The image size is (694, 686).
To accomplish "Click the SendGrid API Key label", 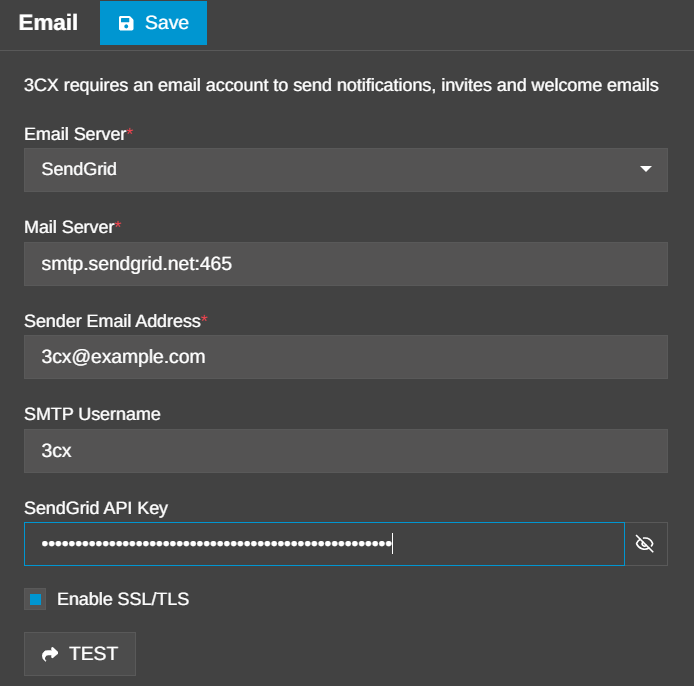I will [x=96, y=508].
